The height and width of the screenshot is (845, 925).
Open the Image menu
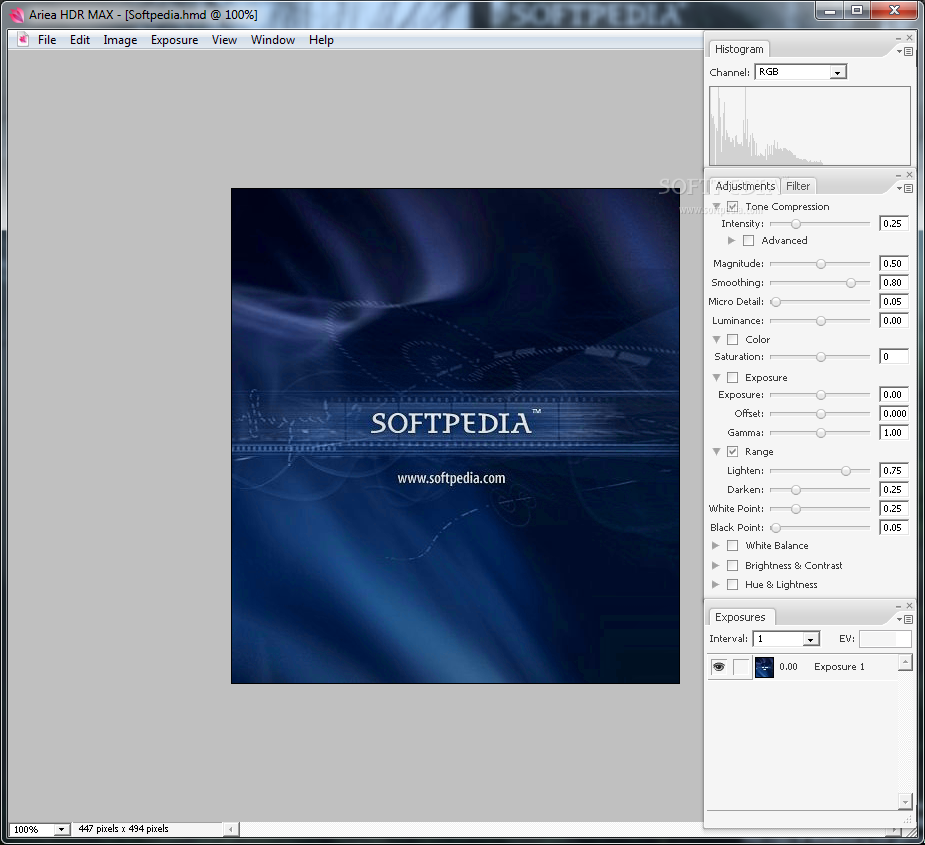pyautogui.click(x=120, y=40)
